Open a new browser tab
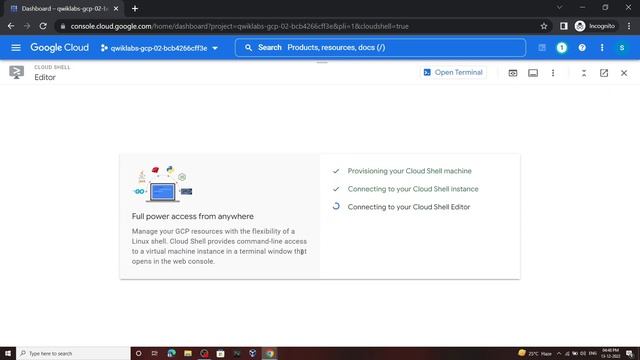This screenshot has height=360, width=640. [135, 9]
